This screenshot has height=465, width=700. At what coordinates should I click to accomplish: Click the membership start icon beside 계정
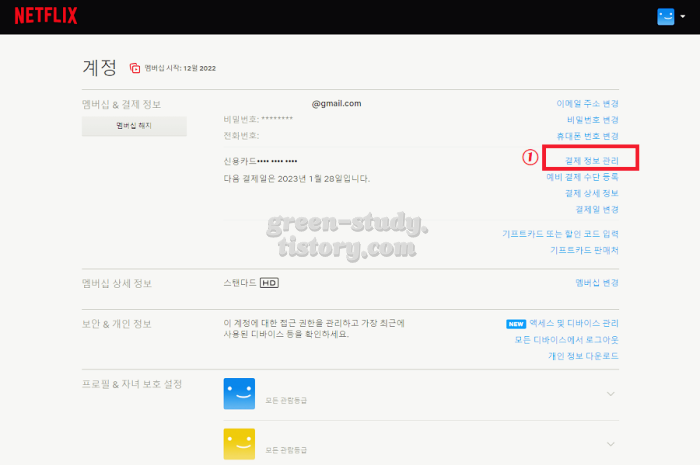(135, 68)
